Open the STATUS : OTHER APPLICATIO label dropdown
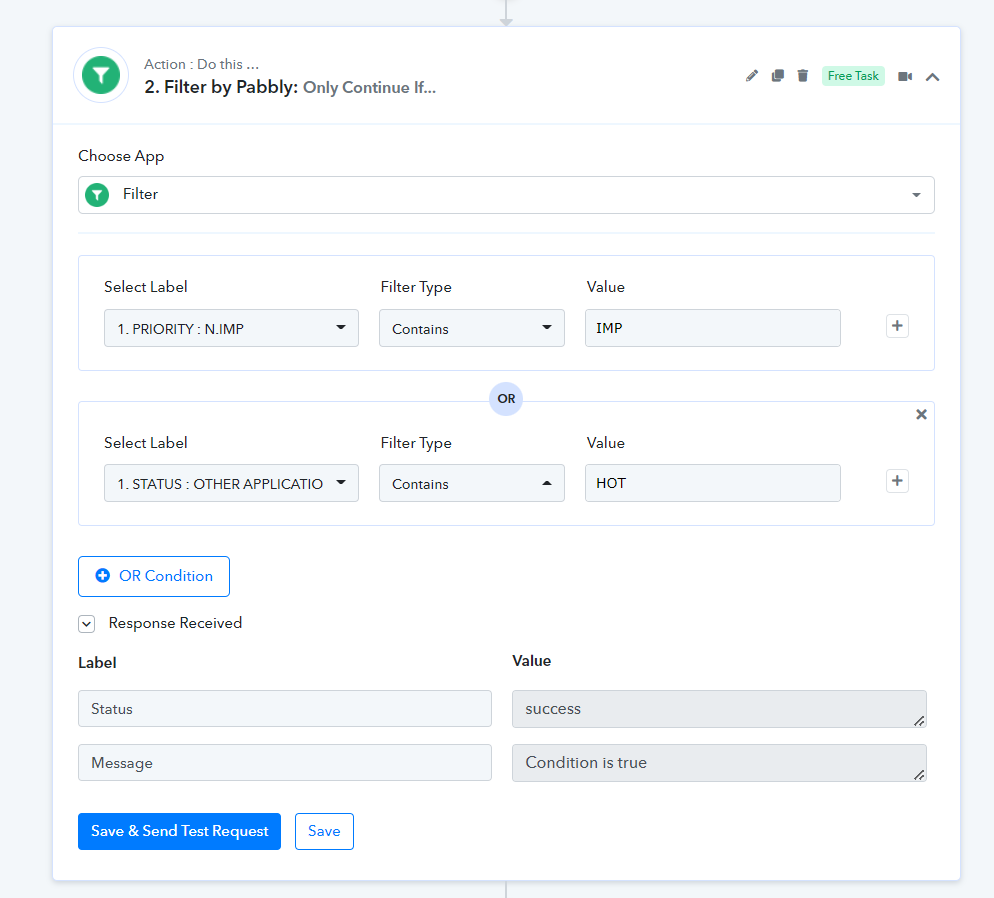The width and height of the screenshot is (994, 898). (x=231, y=484)
